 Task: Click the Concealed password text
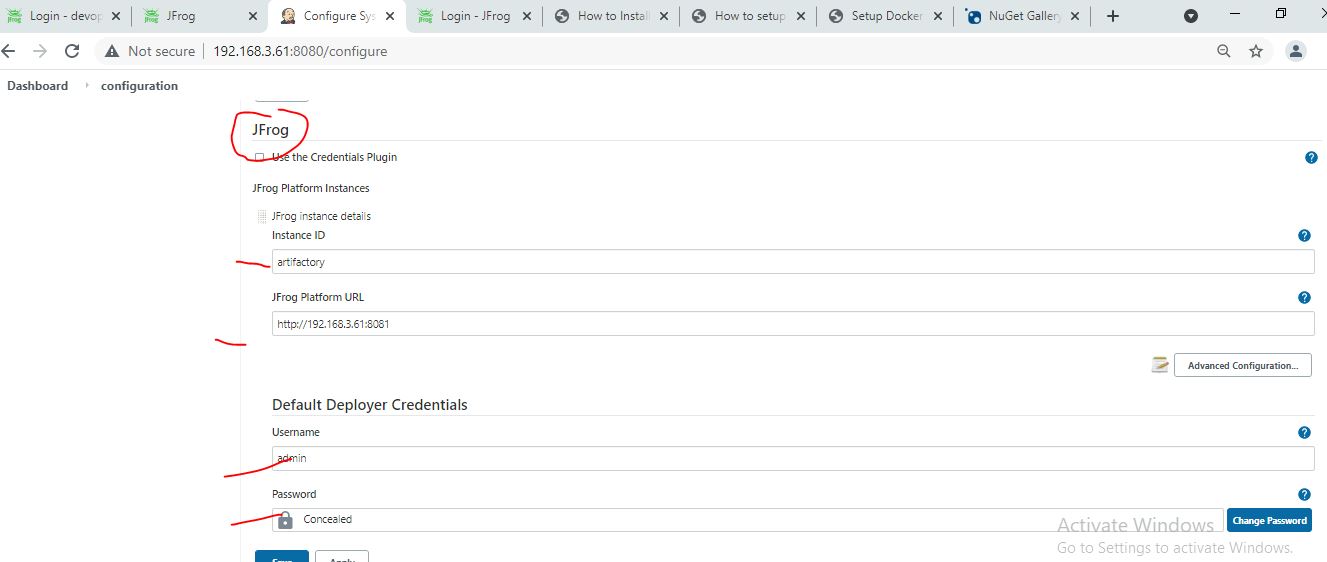tap(328, 520)
